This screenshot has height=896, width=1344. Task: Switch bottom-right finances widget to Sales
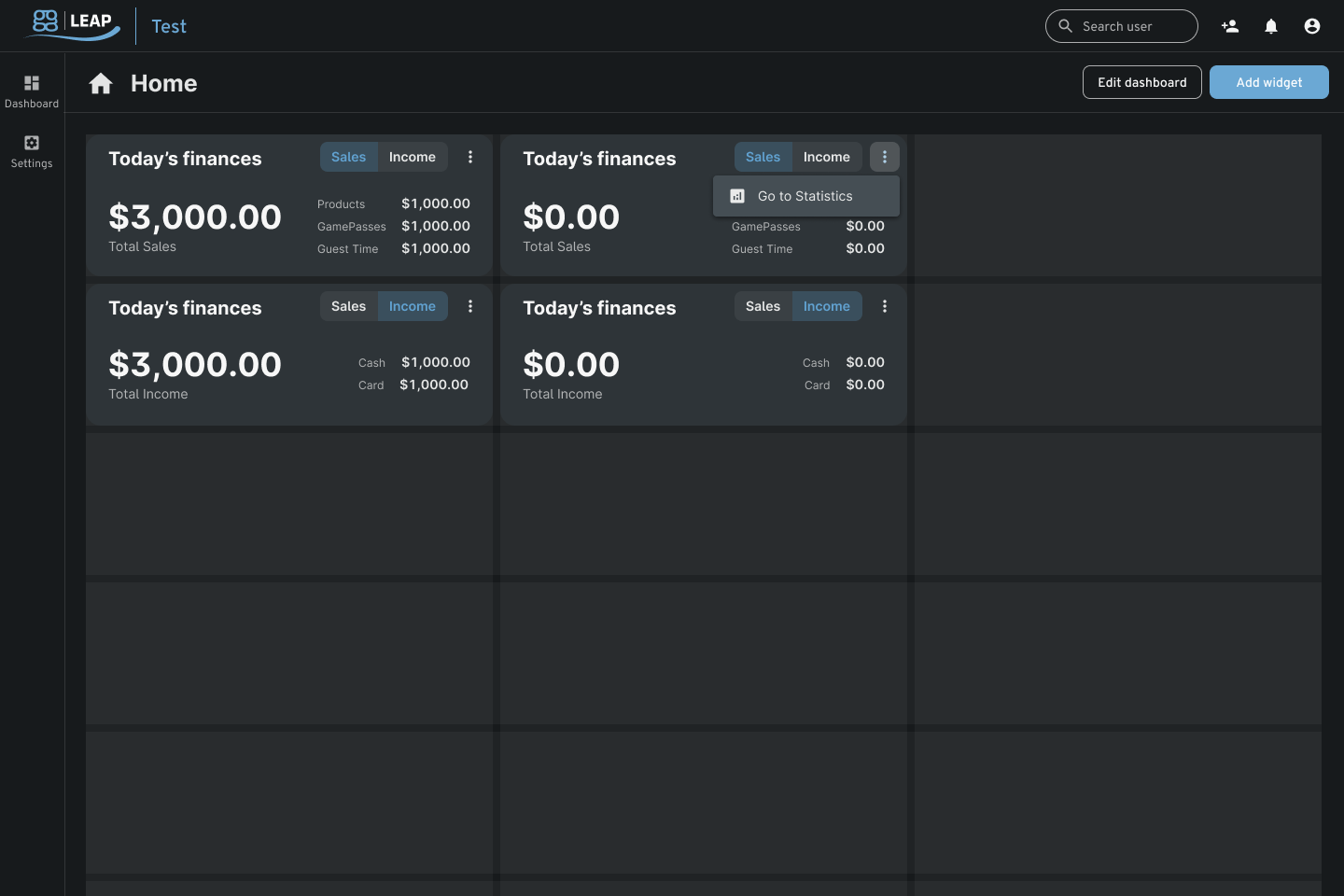(763, 306)
